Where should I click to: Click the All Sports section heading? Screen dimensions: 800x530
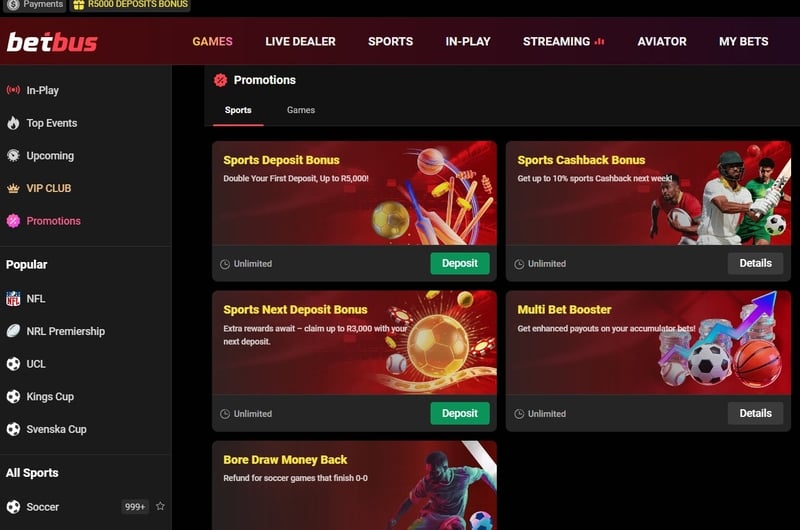[32, 473]
